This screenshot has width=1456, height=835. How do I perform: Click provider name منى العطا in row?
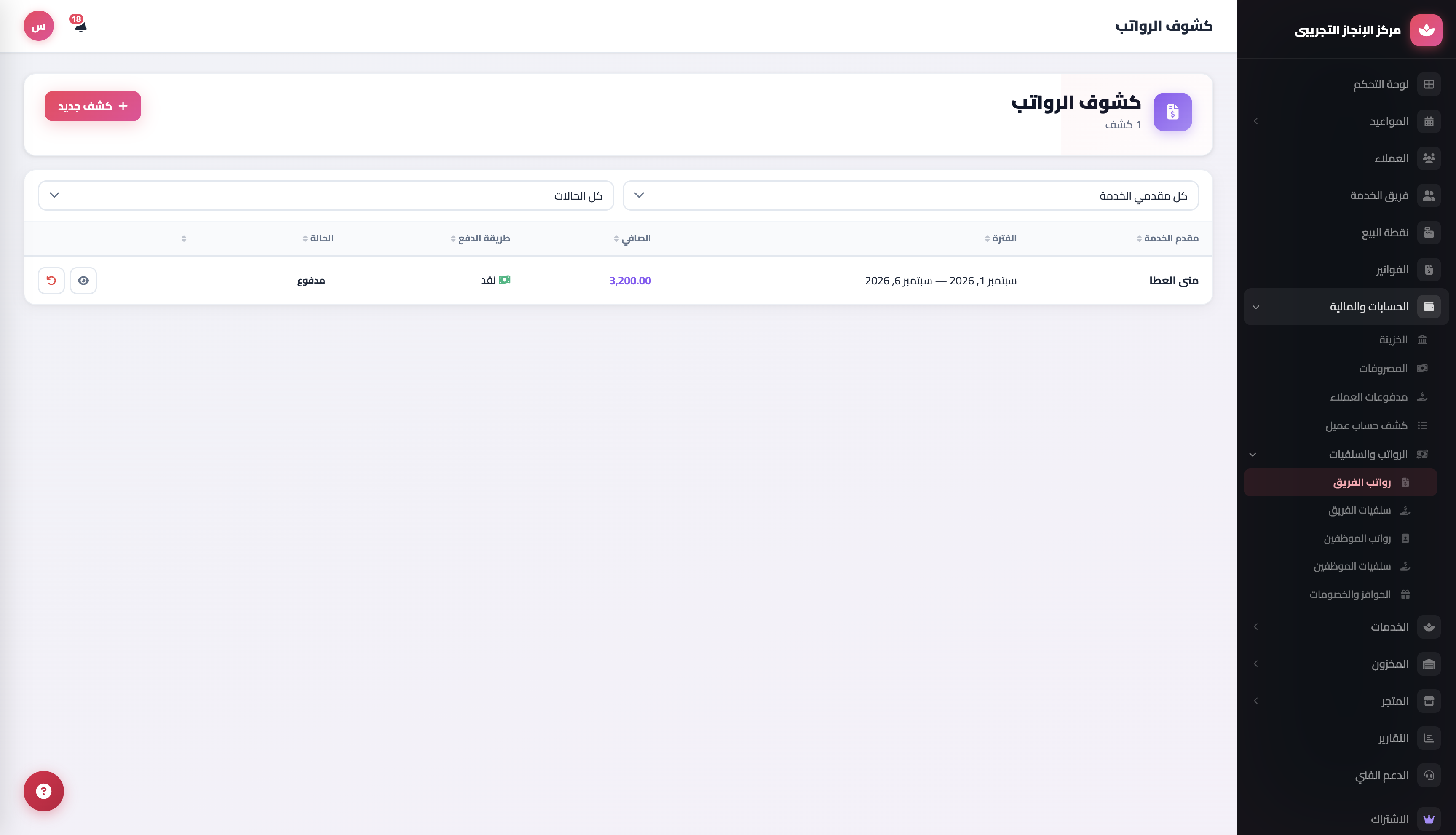tap(1174, 281)
